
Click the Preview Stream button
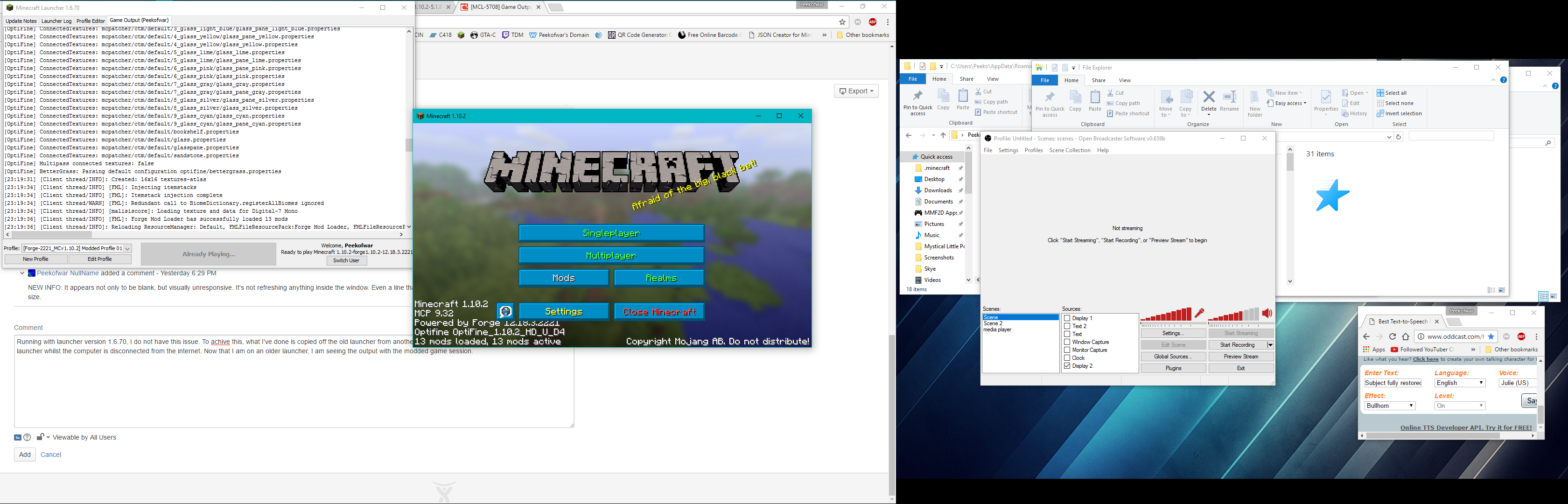point(1240,357)
